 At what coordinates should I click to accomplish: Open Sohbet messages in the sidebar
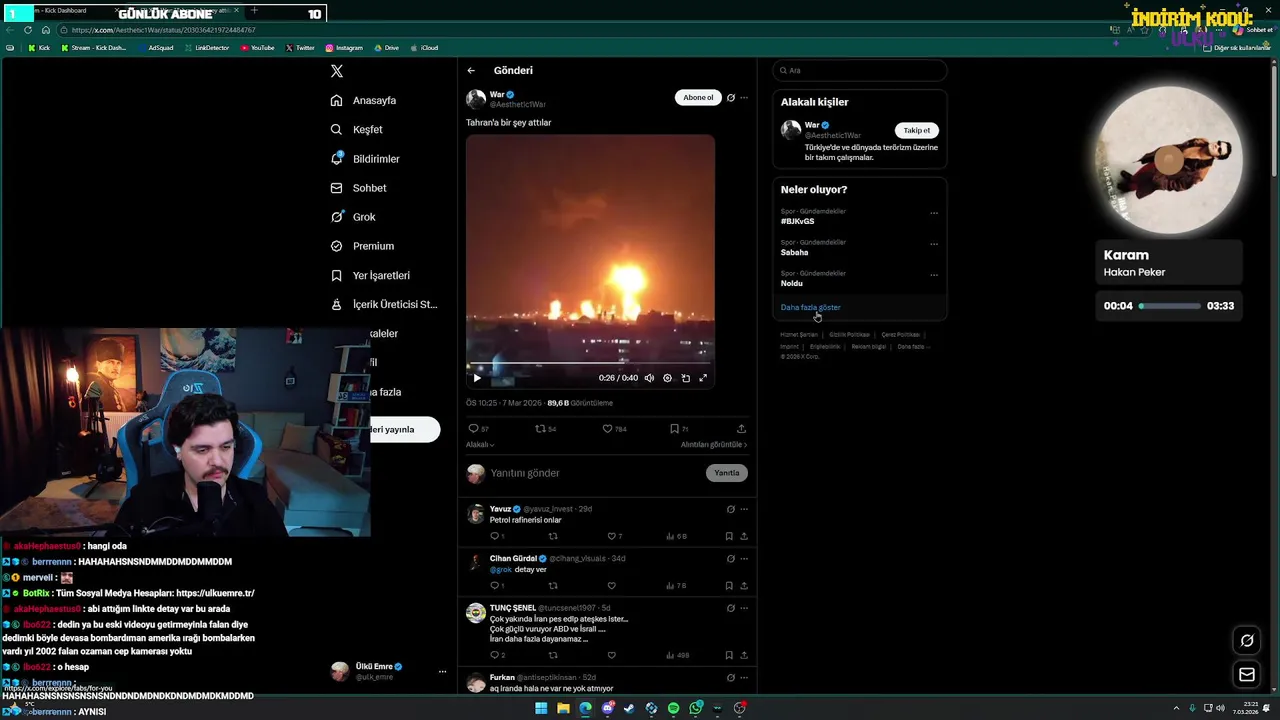point(358,188)
